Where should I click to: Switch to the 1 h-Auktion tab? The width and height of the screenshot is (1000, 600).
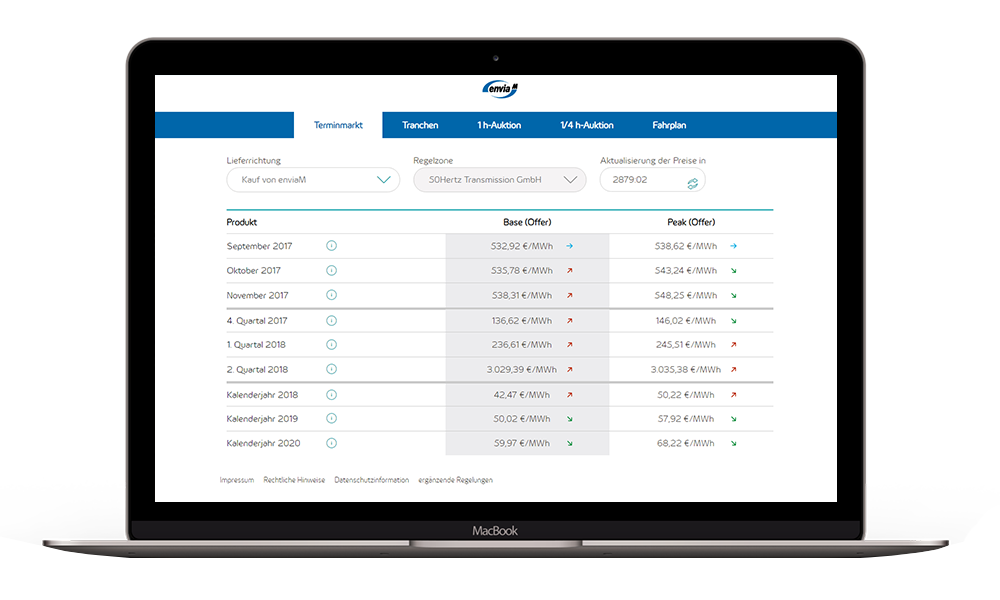pos(499,125)
